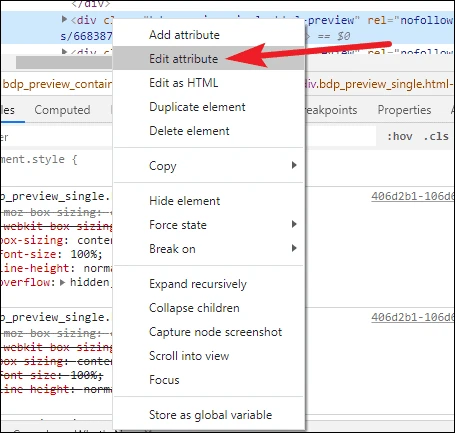455x433 pixels.
Task: Open the Properties tab
Action: (x=404, y=110)
